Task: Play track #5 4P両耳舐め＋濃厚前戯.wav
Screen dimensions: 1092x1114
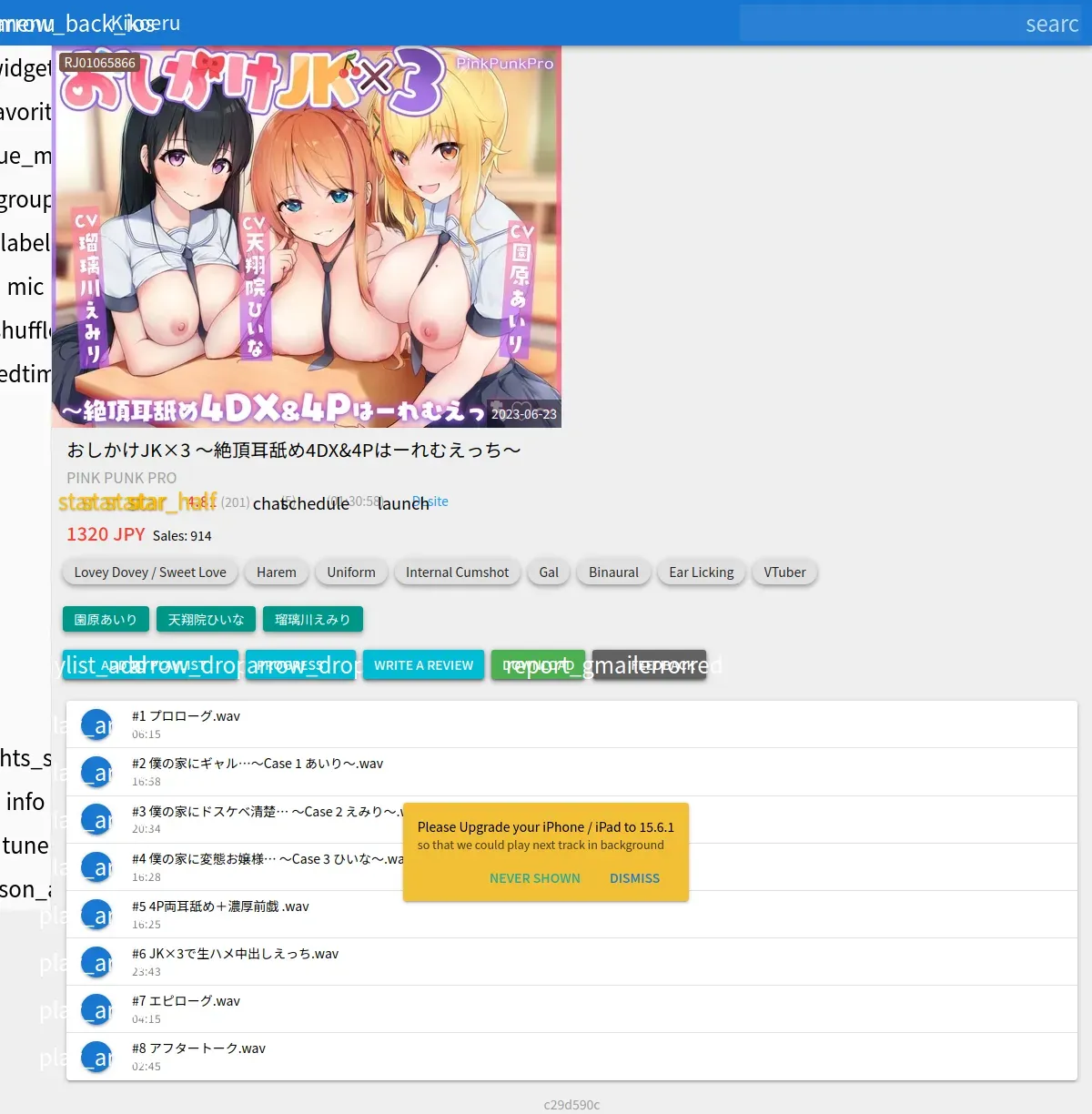Action: coord(571,915)
